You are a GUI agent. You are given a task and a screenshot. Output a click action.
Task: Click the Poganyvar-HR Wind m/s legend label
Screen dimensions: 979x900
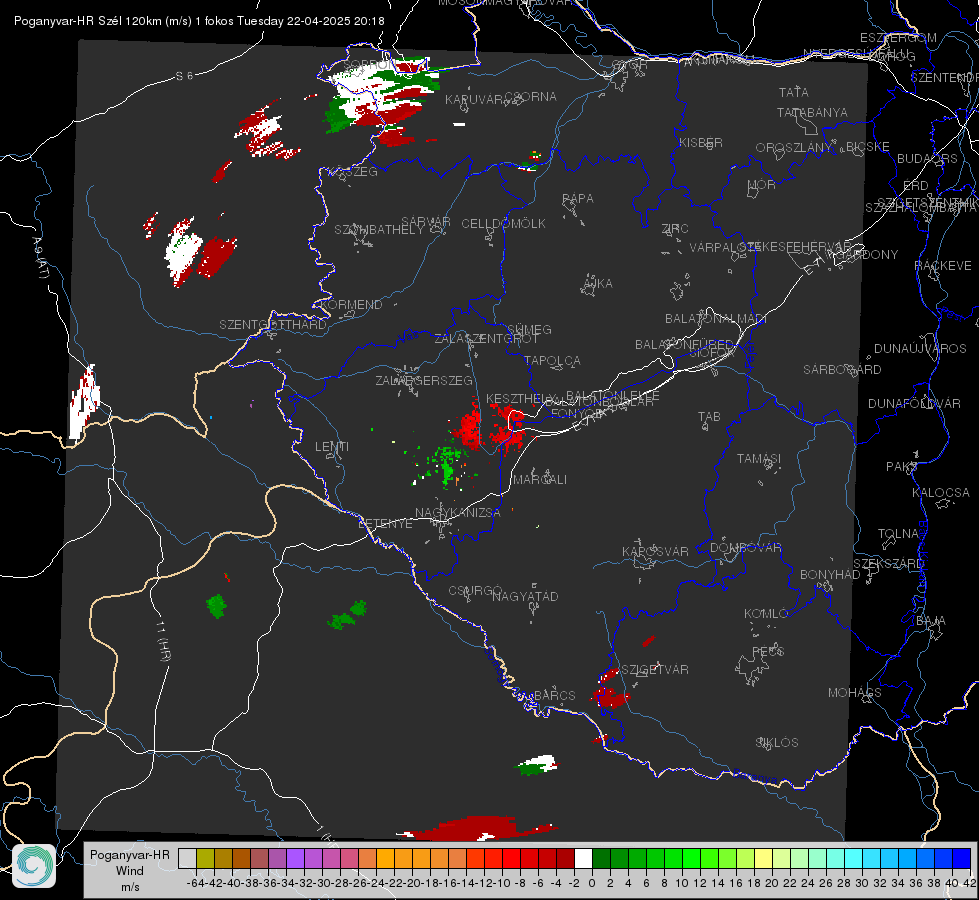click(129, 871)
